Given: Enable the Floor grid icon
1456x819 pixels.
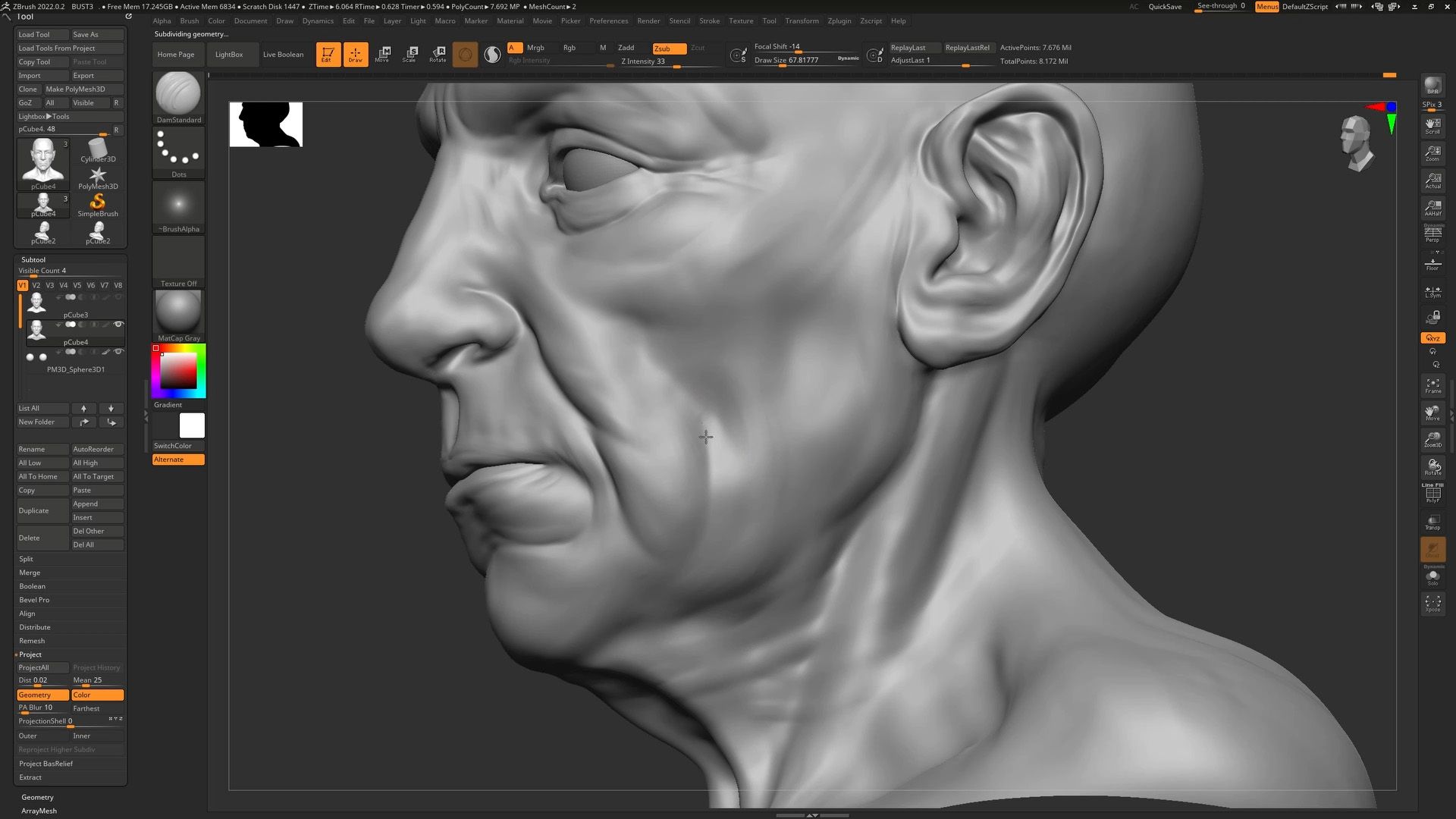Looking at the screenshot, I should (x=1433, y=262).
